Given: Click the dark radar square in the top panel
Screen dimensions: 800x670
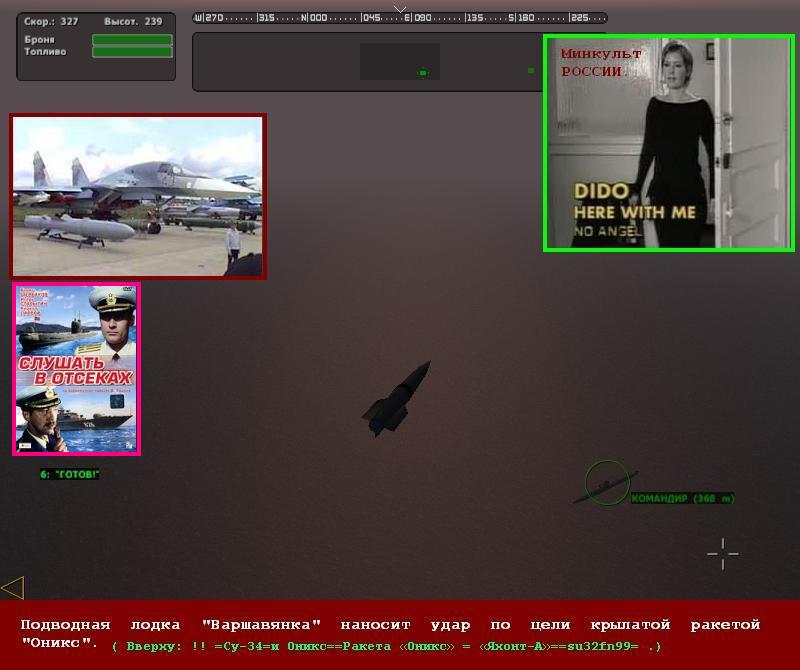Looking at the screenshot, I should pyautogui.click(x=400, y=61).
